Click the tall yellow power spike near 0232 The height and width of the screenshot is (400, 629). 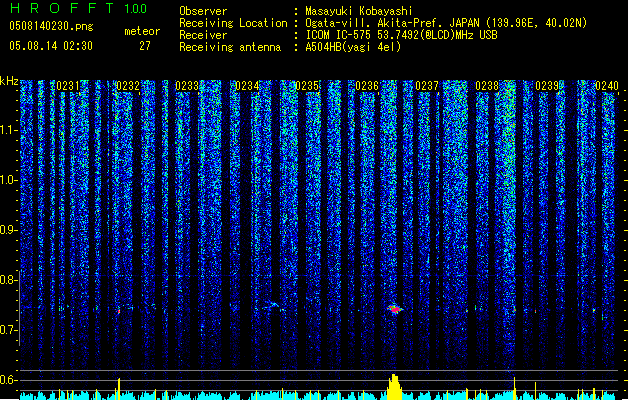(119, 388)
